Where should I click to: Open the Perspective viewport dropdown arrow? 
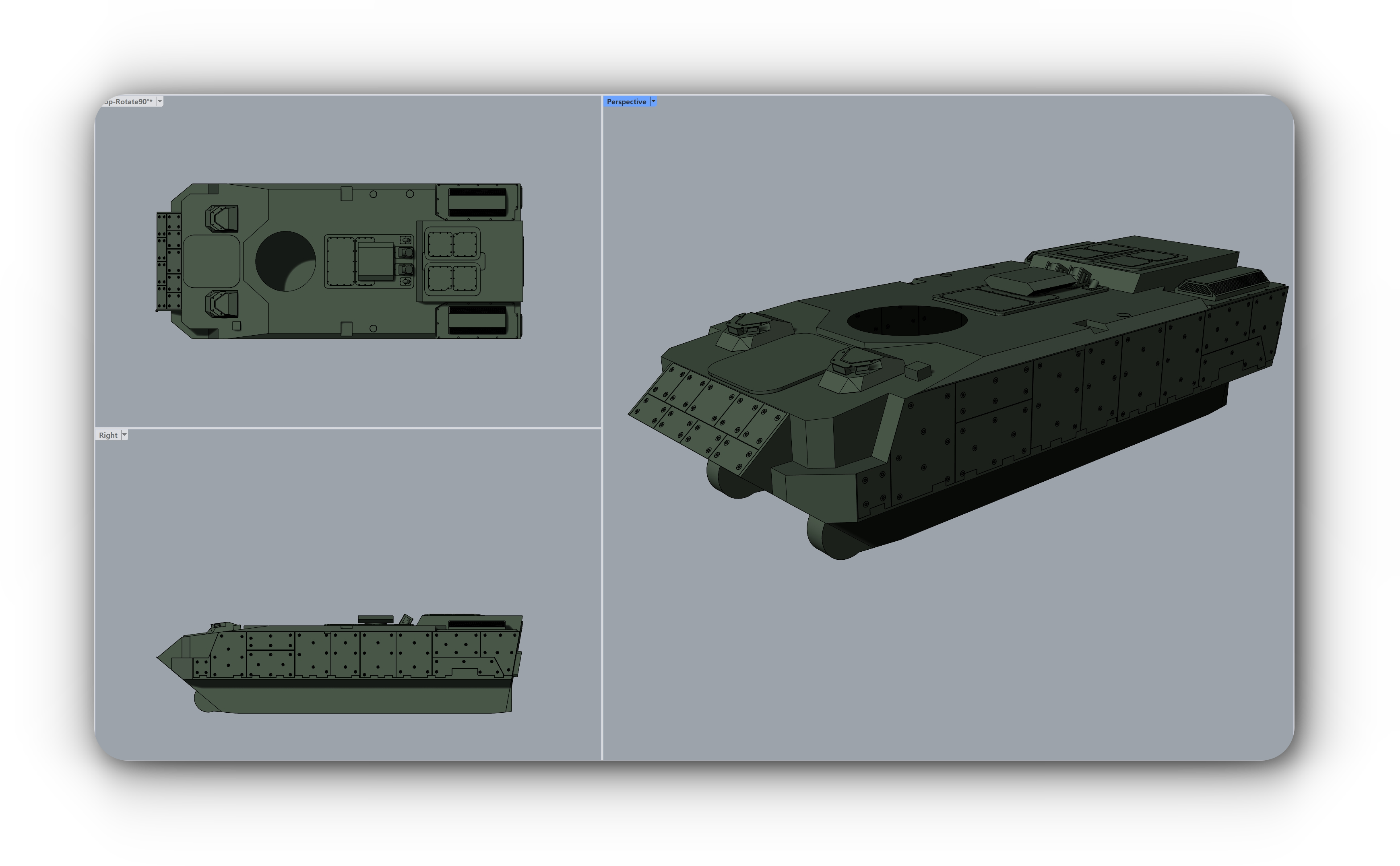tap(653, 101)
